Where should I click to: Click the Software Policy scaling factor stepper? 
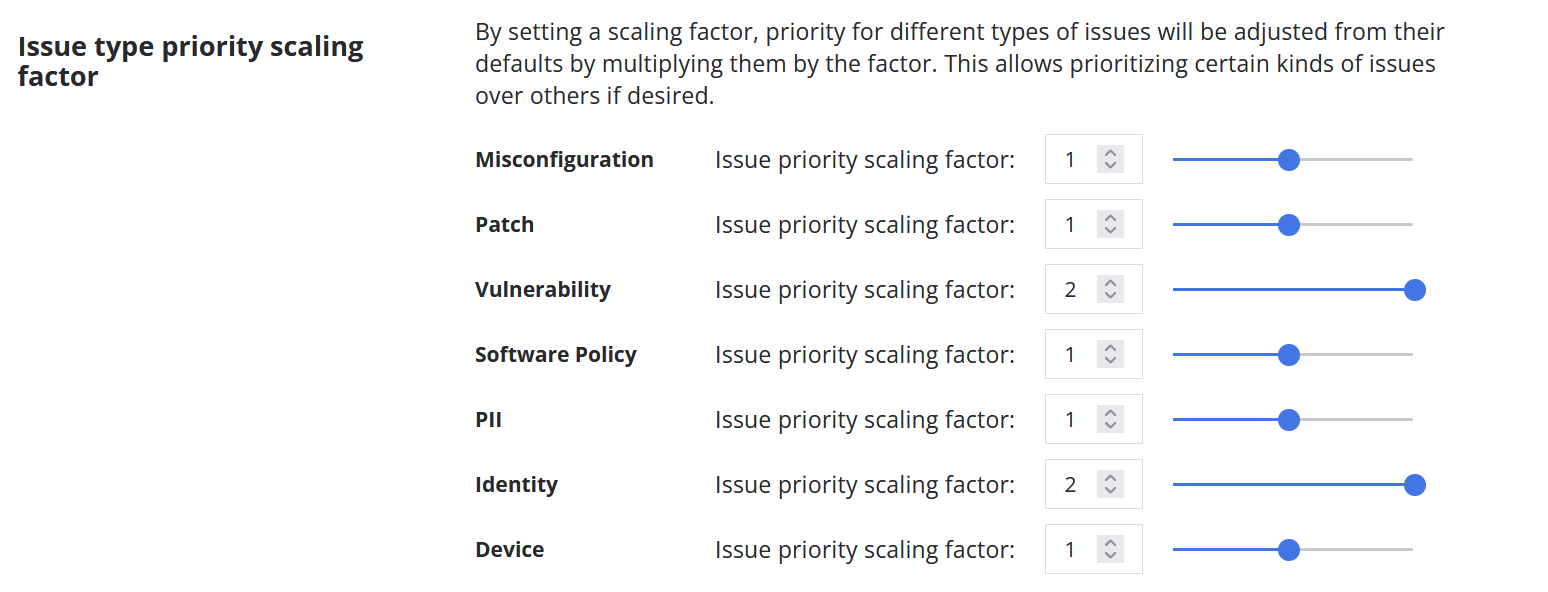pos(1110,354)
